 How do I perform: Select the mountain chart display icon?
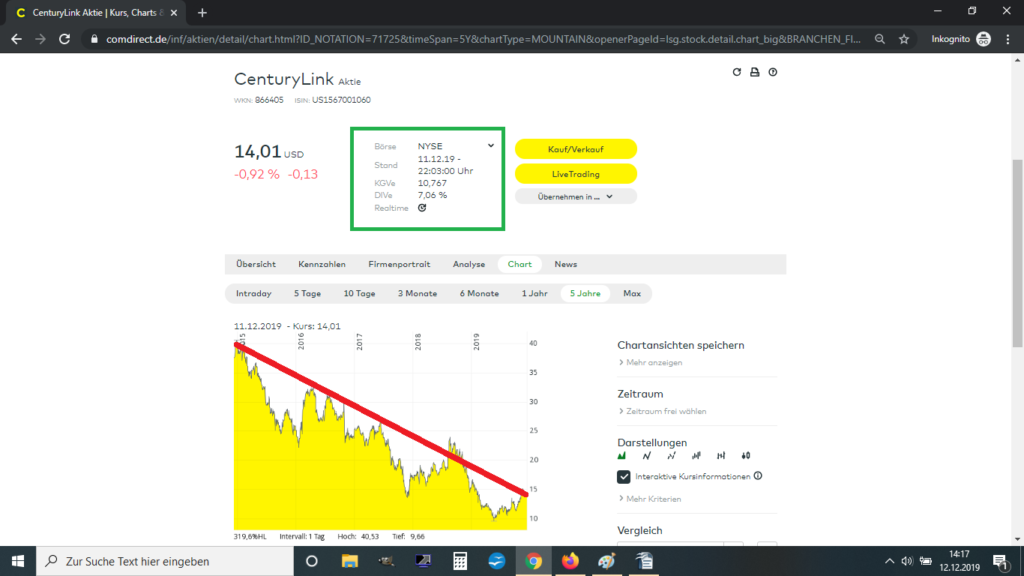coord(622,456)
